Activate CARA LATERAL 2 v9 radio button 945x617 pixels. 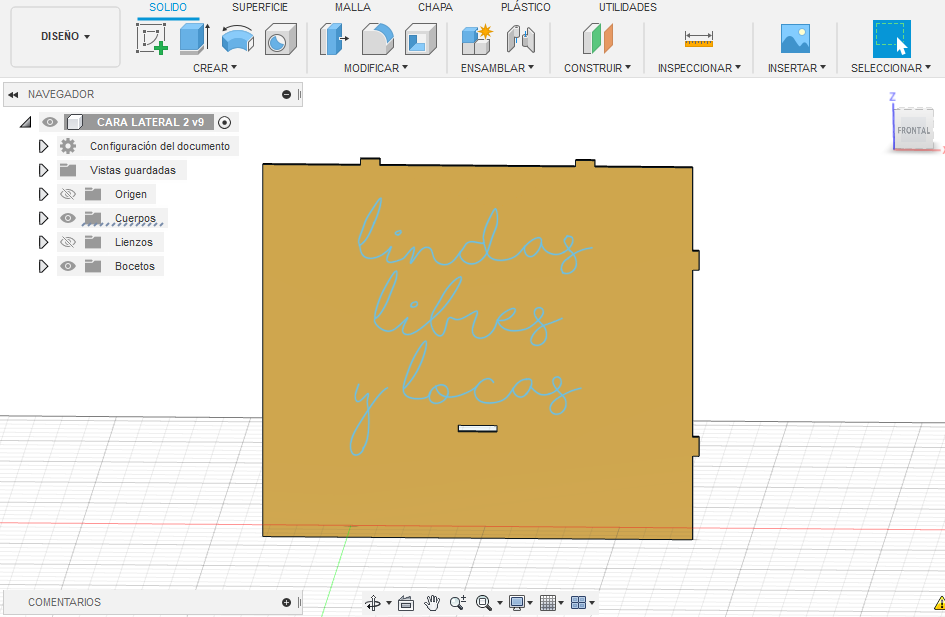tap(224, 122)
